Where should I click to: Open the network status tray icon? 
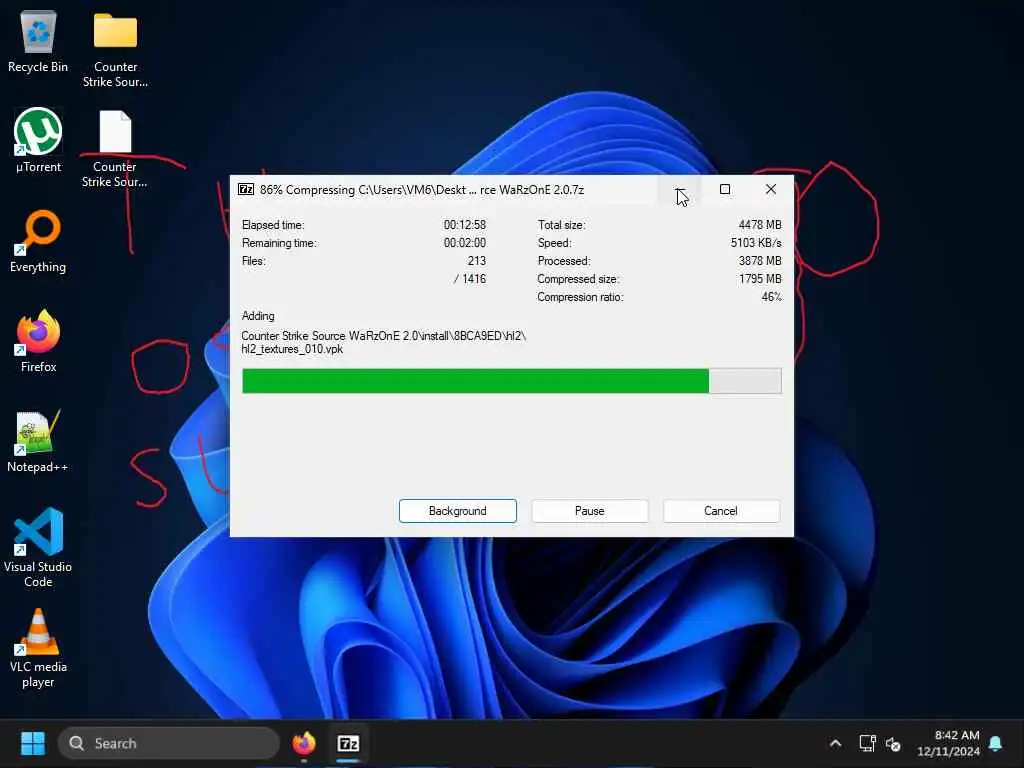click(x=867, y=743)
